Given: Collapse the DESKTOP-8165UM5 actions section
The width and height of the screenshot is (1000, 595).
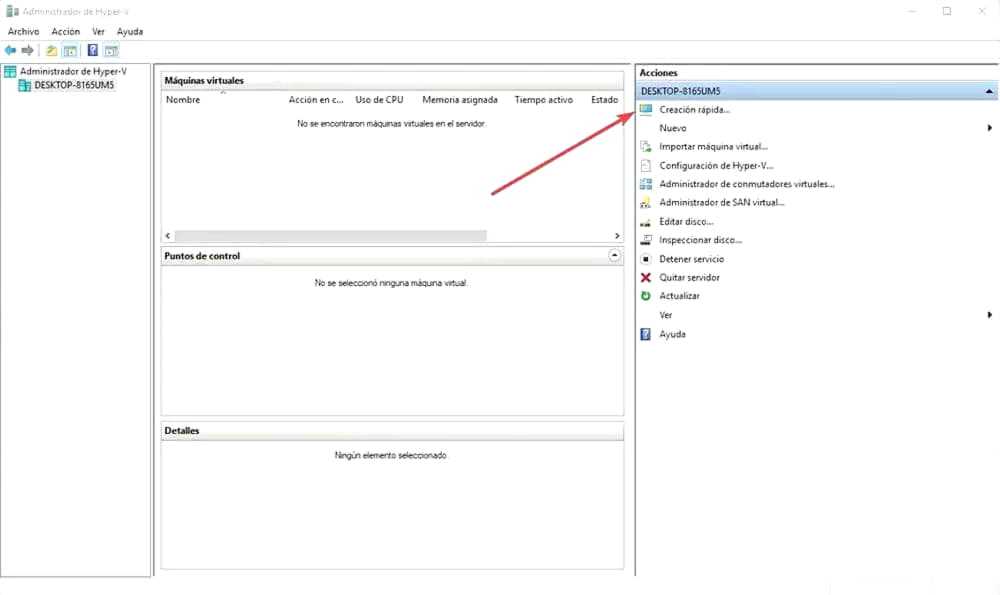Looking at the screenshot, I should (989, 91).
